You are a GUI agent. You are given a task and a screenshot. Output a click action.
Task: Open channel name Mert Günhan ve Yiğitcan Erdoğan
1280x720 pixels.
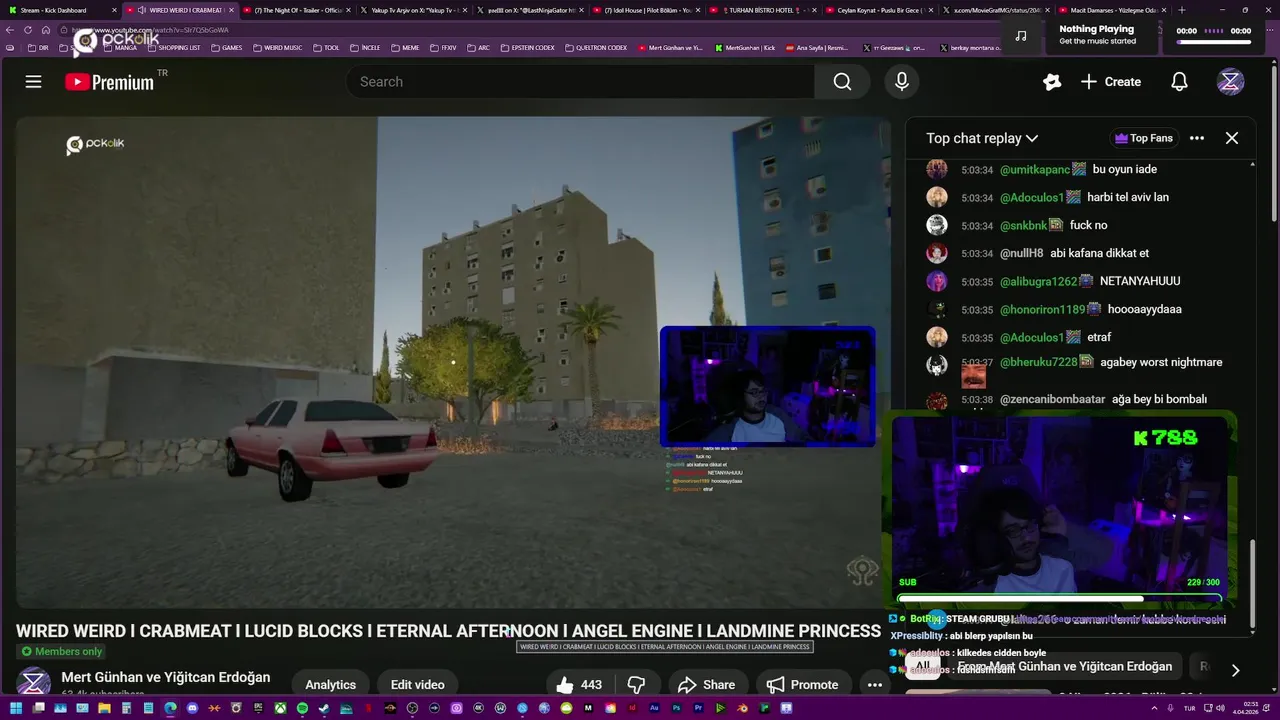[166, 677]
